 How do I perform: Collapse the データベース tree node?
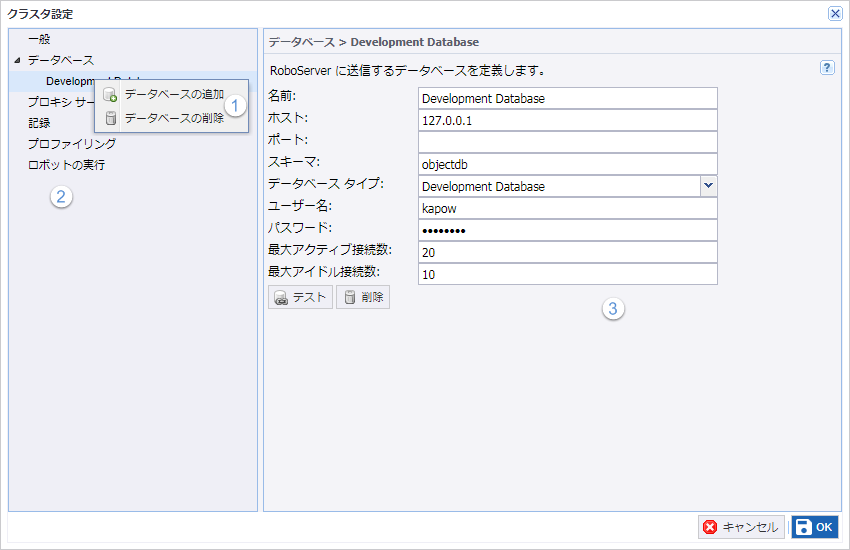point(17,61)
